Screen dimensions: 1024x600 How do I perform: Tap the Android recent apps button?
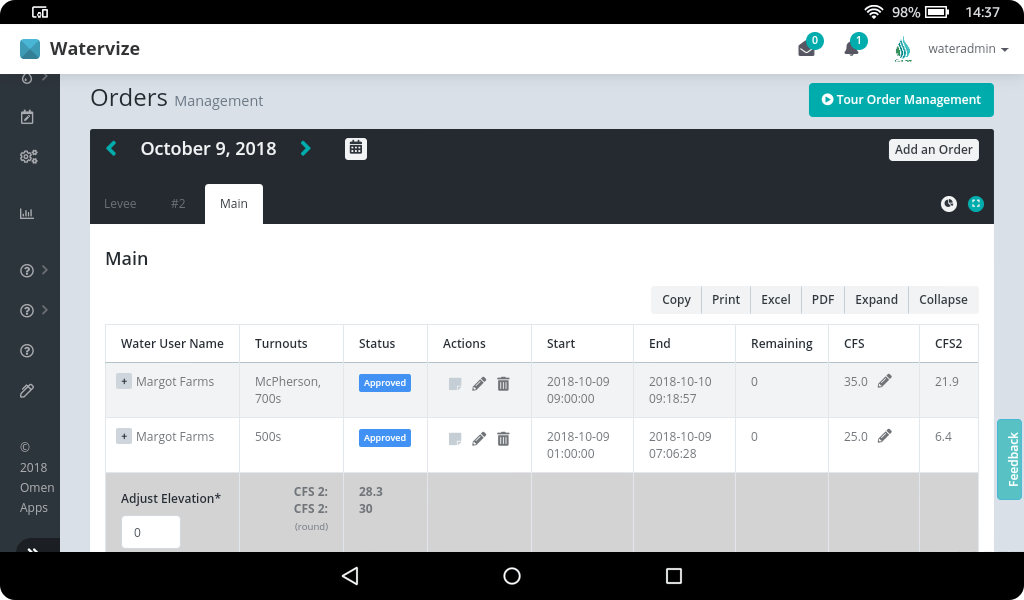tap(673, 575)
